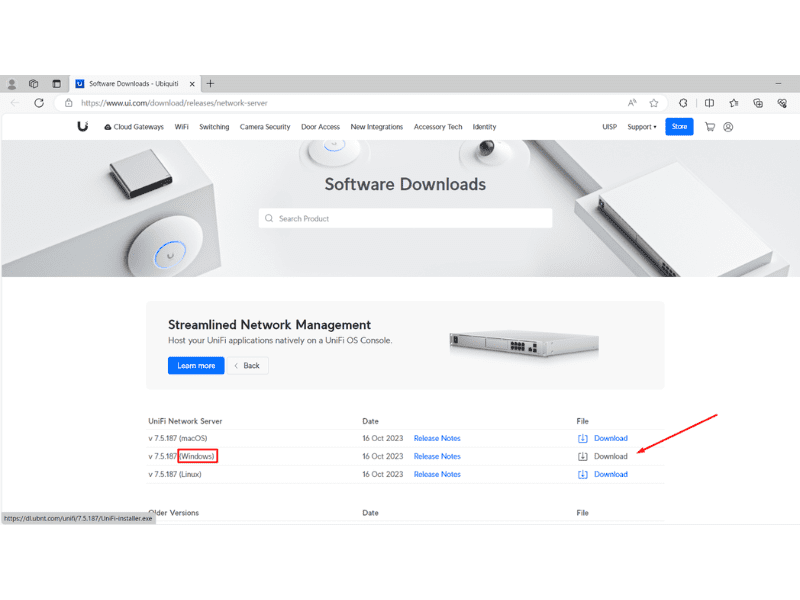Click the Download icon for the macOS version

pyautogui.click(x=583, y=438)
